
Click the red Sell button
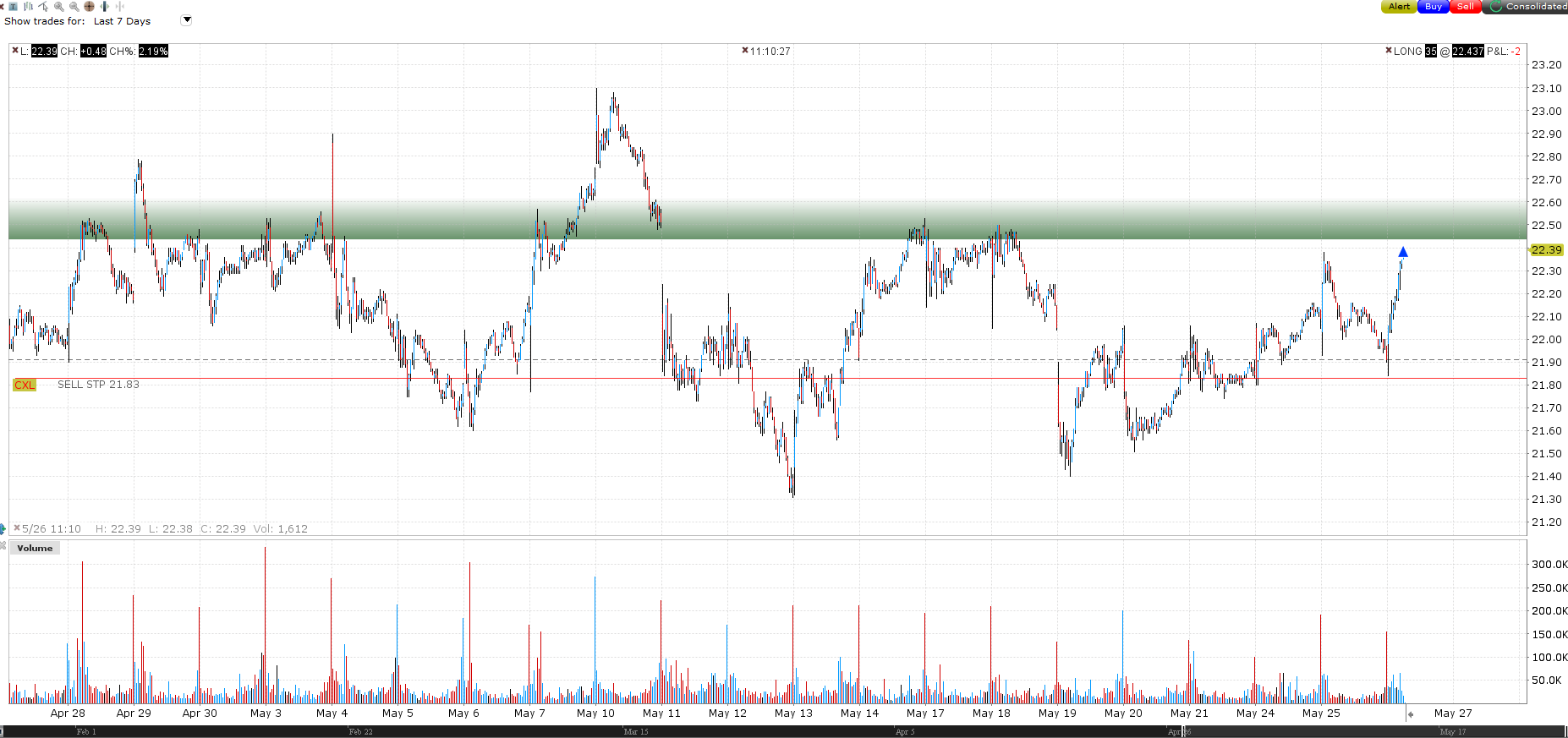(x=1466, y=6)
